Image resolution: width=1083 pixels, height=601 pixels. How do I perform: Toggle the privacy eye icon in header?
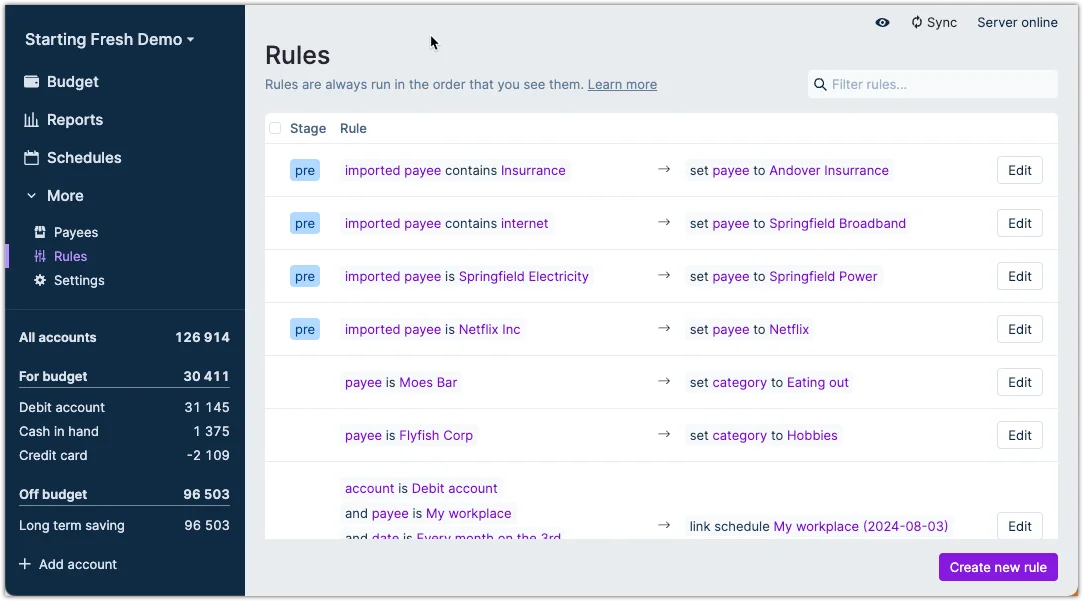pyautogui.click(x=882, y=22)
